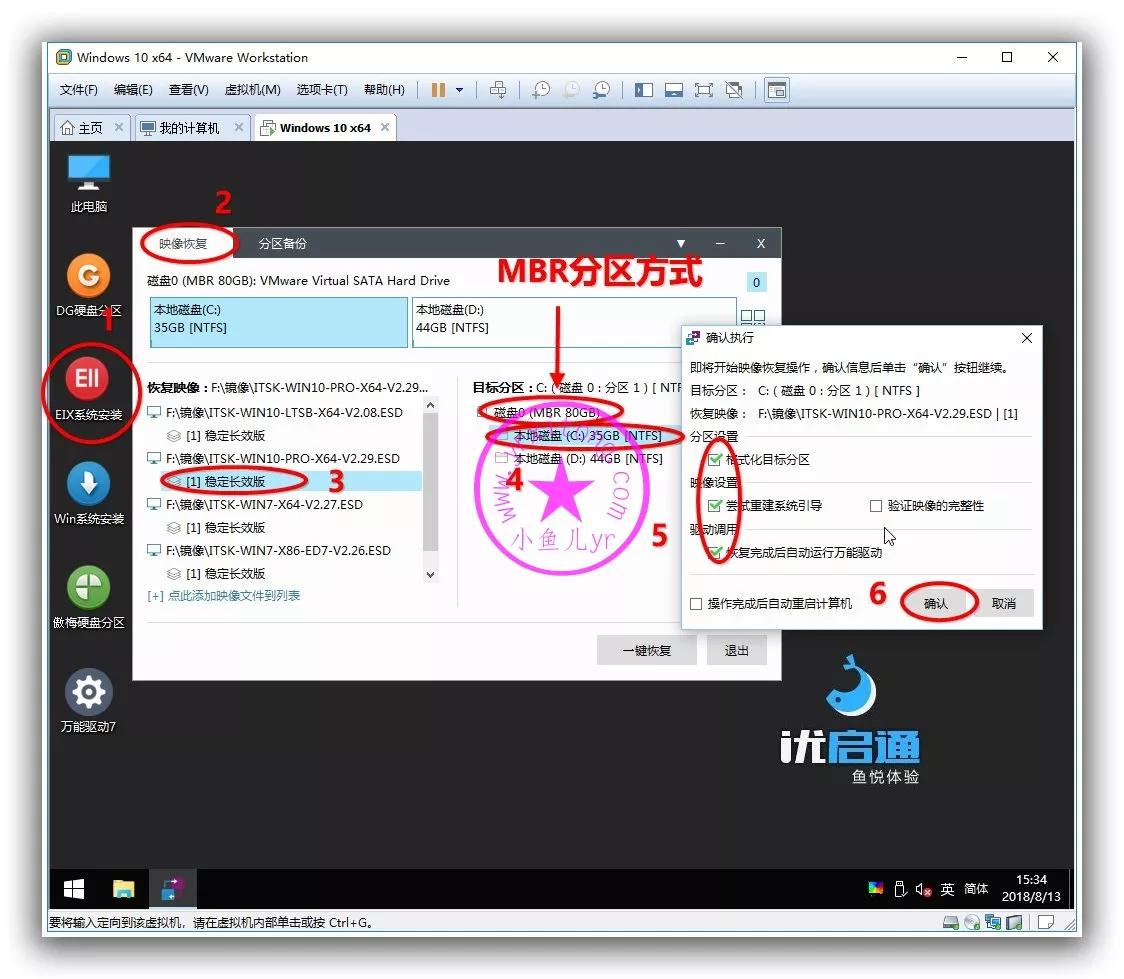Open File Explorer from the guest taskbar

tap(123, 888)
